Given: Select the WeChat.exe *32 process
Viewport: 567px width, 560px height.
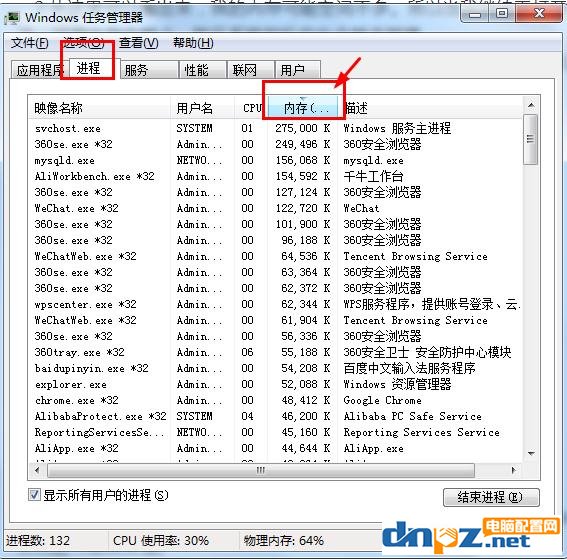Looking at the screenshot, I should [x=77, y=208].
